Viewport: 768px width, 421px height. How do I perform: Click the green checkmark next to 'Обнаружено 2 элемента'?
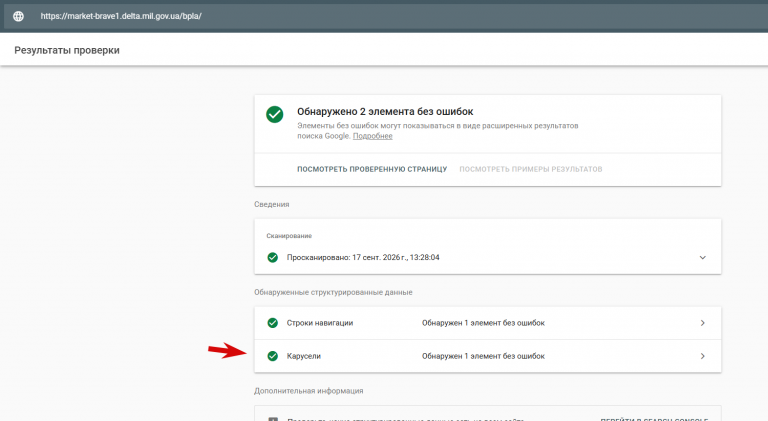pyautogui.click(x=274, y=115)
